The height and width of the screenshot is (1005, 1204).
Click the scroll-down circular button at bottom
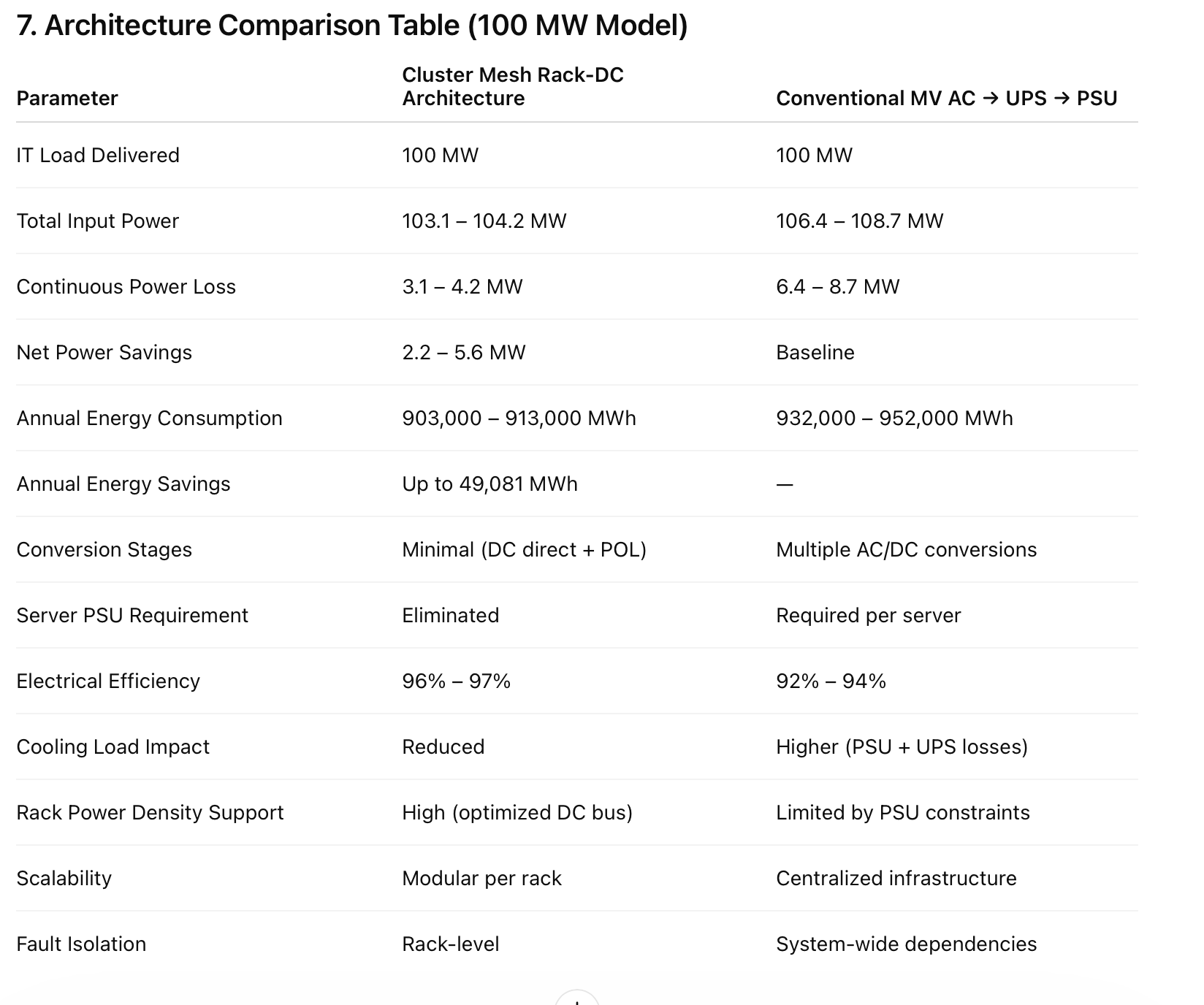pyautogui.click(x=577, y=999)
